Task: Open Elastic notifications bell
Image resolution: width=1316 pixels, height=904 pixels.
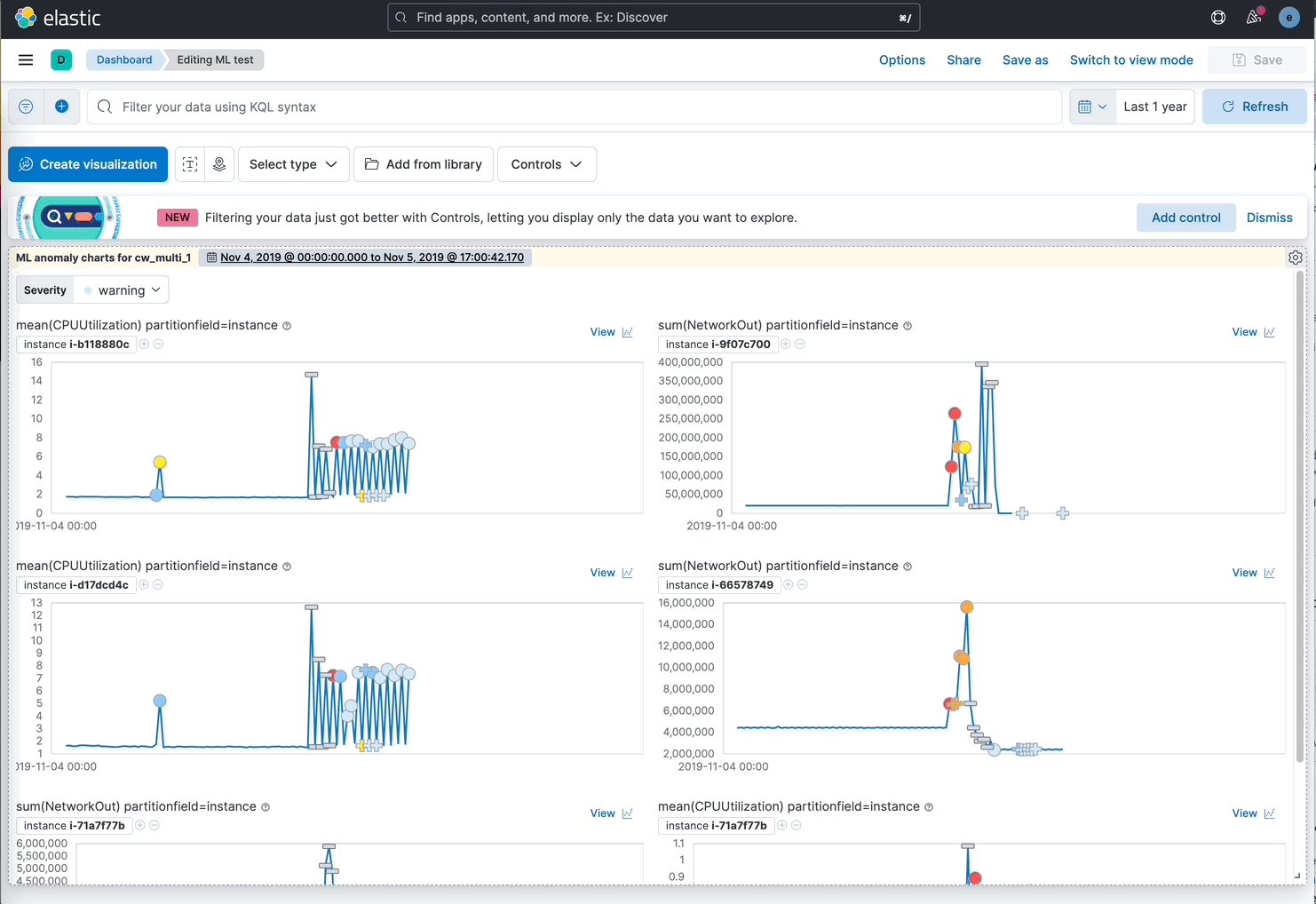Action: pos(1254,17)
